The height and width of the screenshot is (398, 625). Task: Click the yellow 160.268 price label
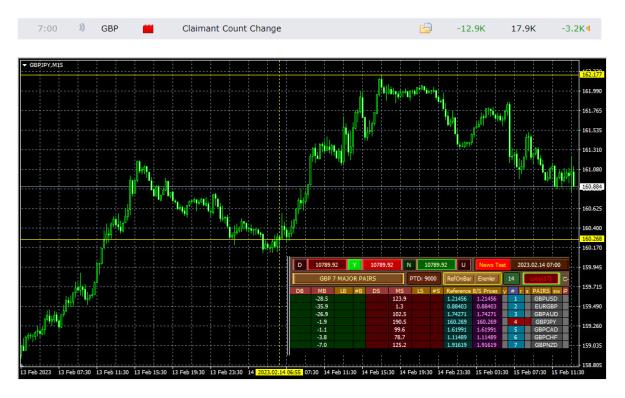pos(592,239)
